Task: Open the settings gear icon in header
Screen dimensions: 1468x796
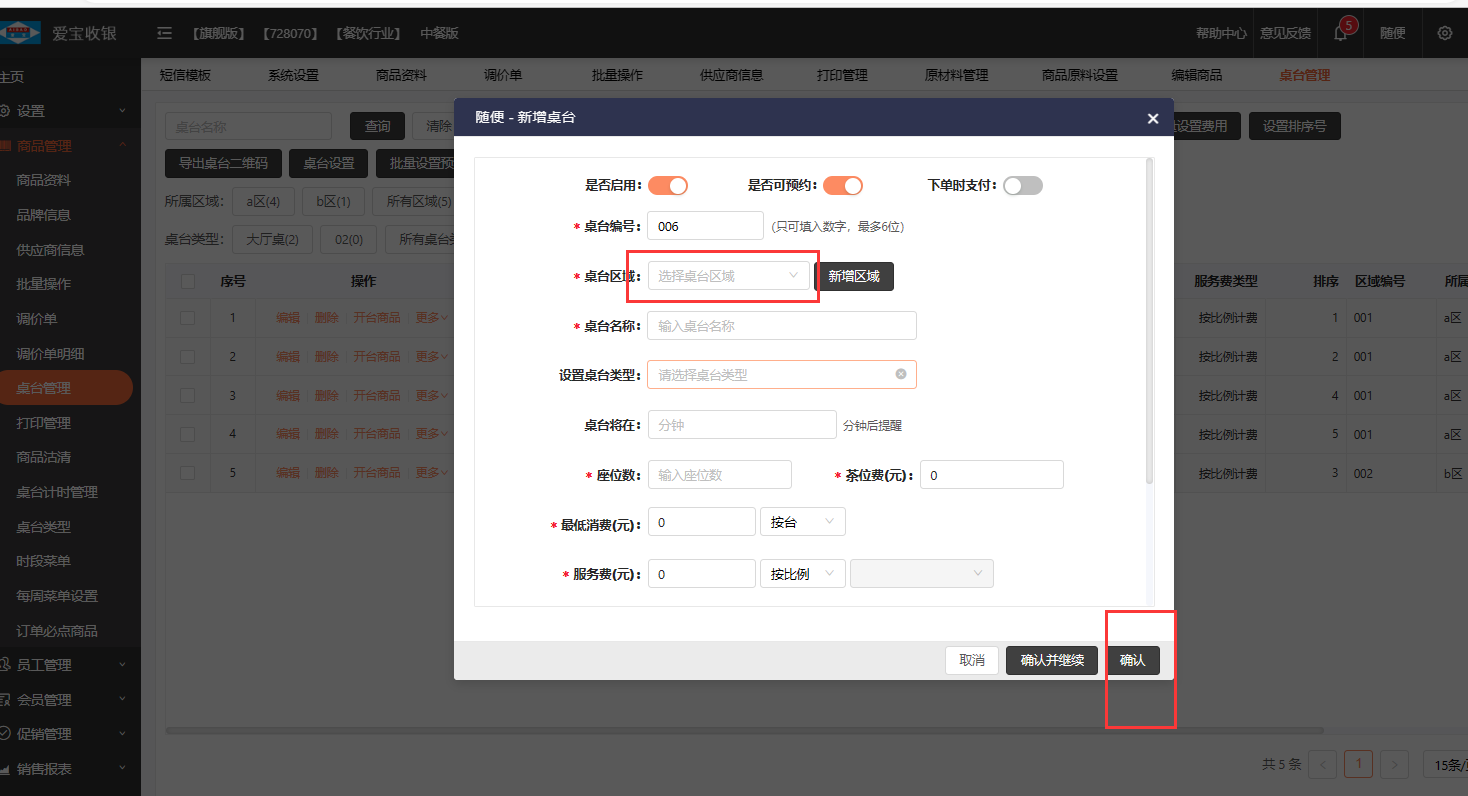Action: click(1444, 33)
